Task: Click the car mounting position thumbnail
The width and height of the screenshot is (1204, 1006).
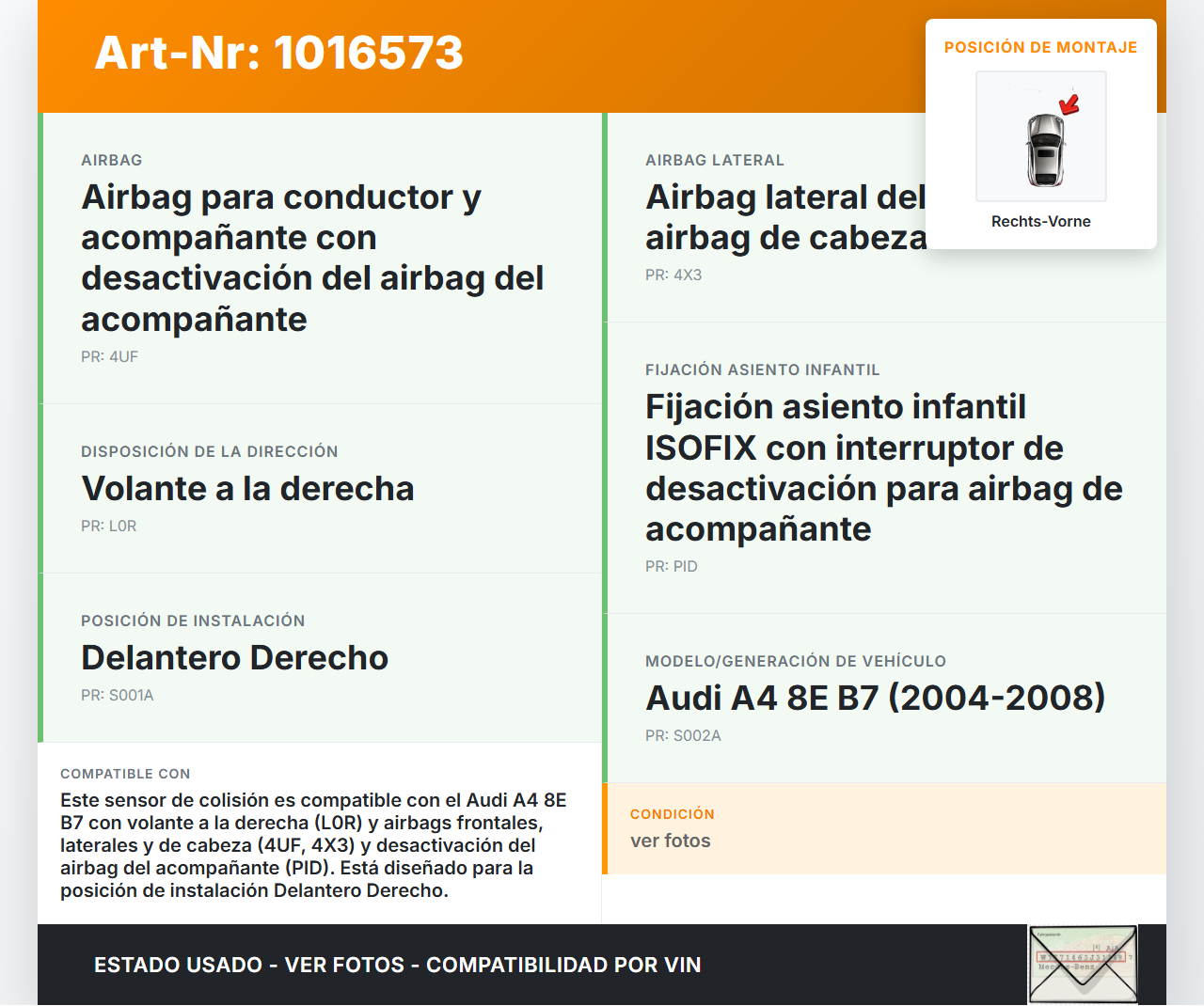Action: (x=1041, y=136)
